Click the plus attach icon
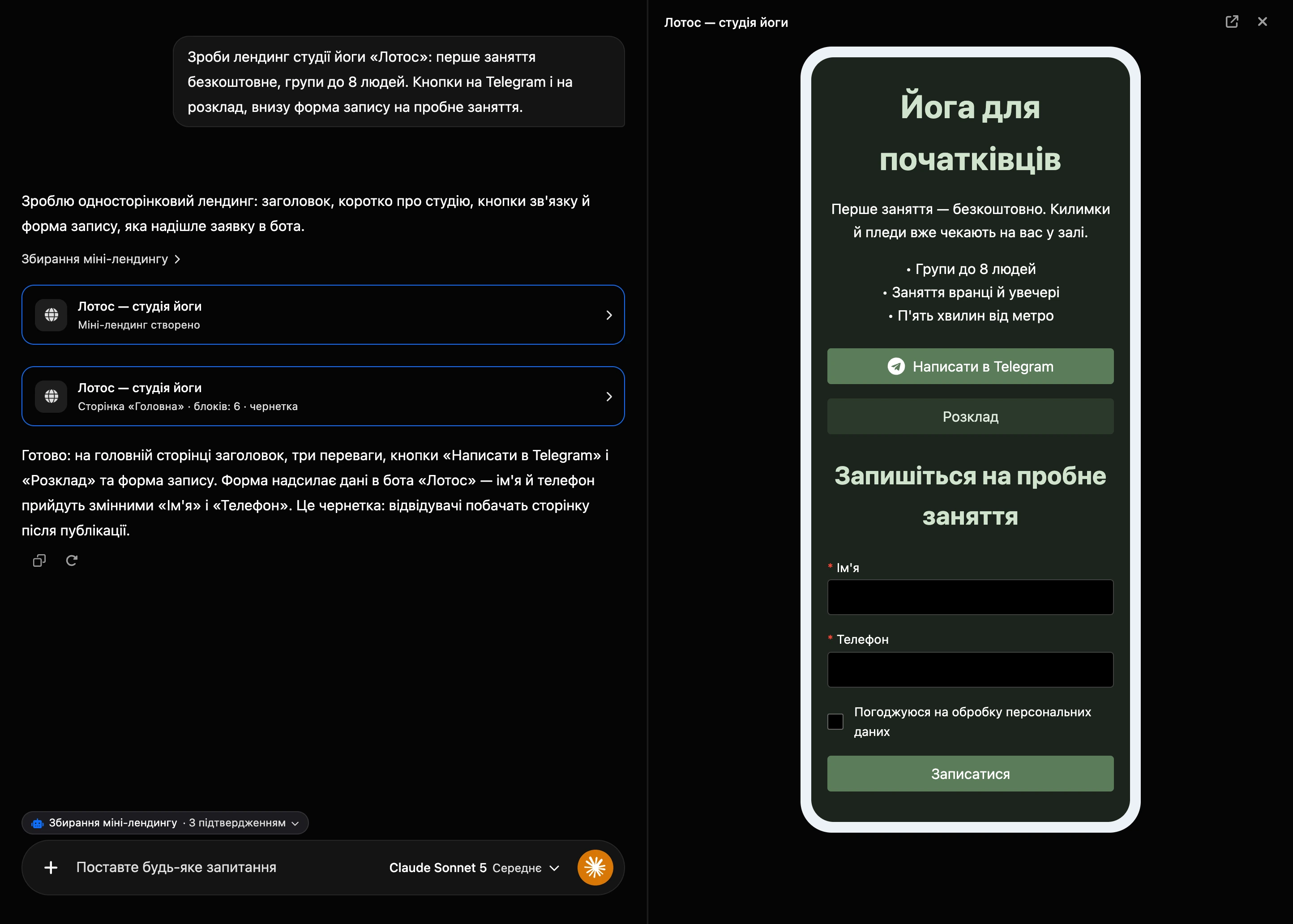The image size is (1293, 924). 51,867
